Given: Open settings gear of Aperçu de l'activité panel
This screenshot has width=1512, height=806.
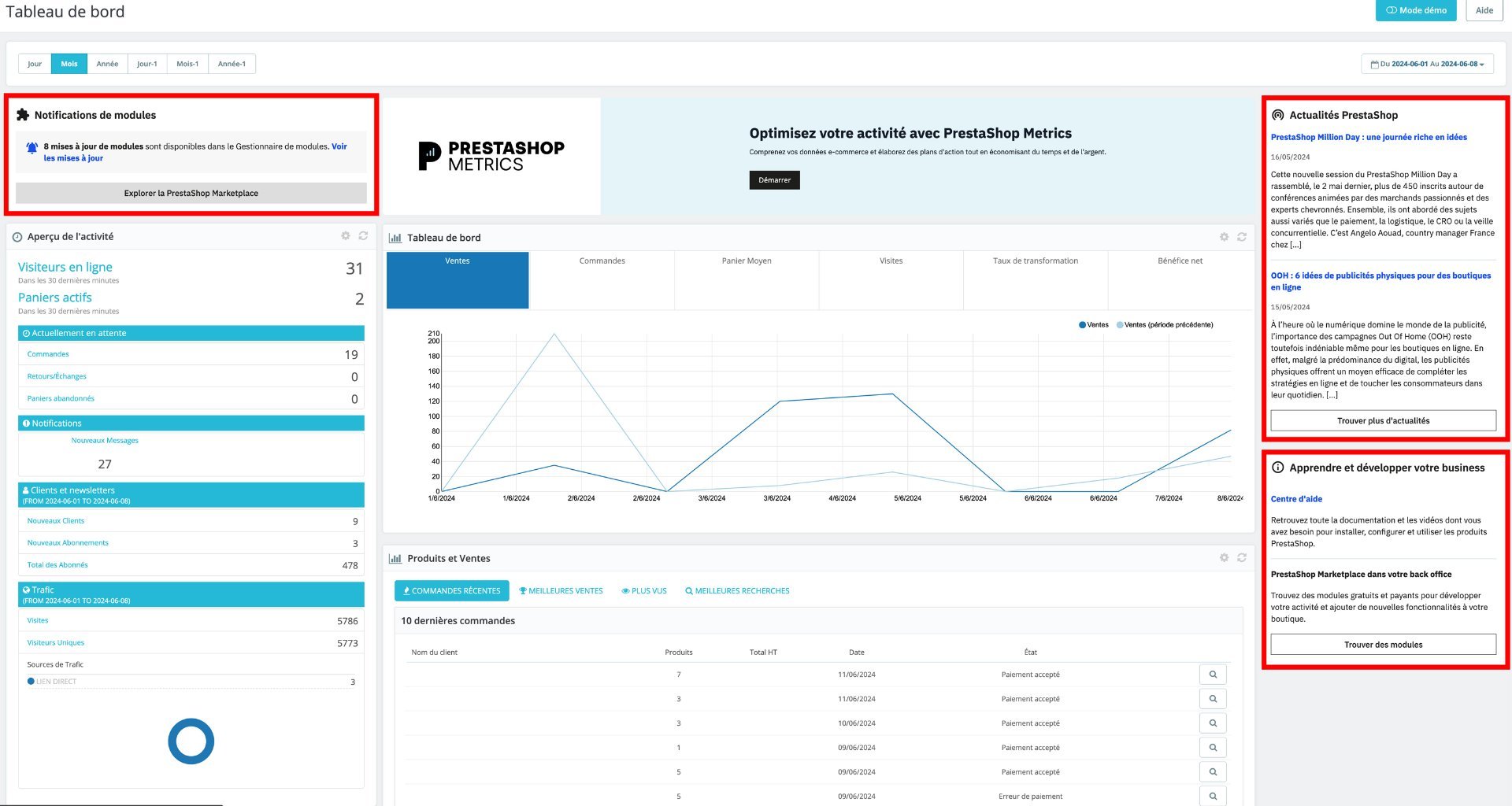Looking at the screenshot, I should [345, 236].
